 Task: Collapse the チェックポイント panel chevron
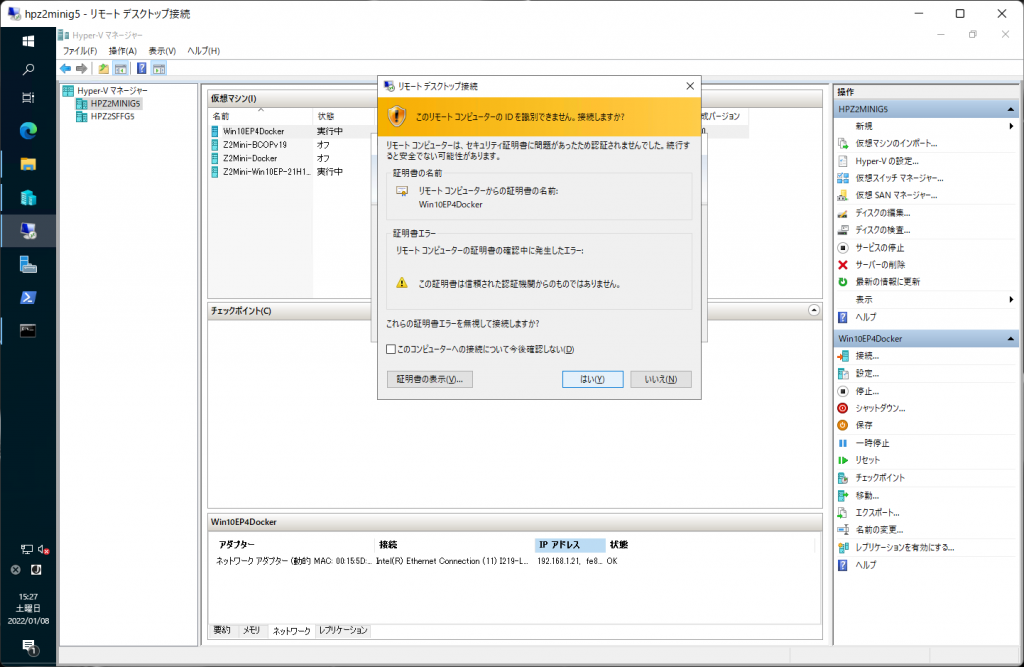click(814, 310)
